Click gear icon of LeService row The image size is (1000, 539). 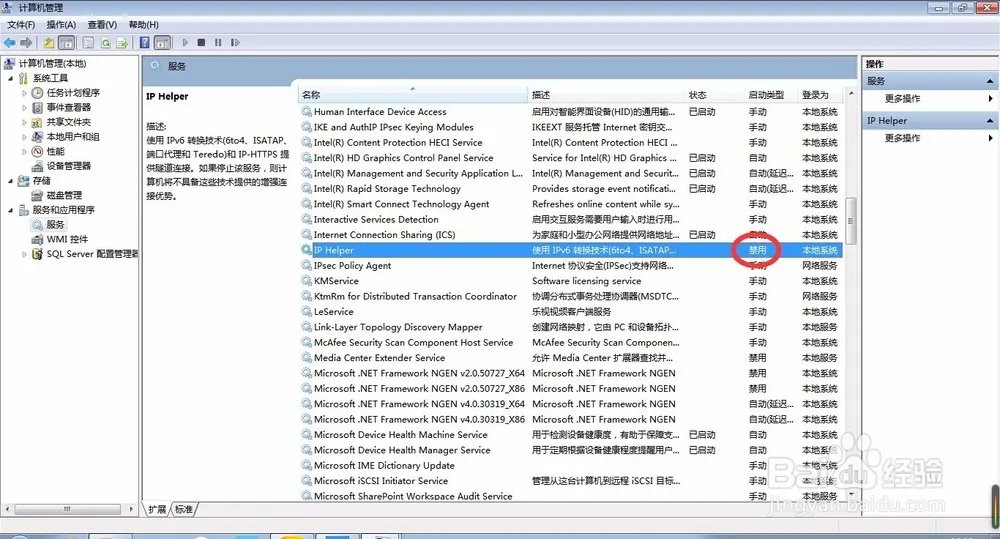tap(307, 311)
